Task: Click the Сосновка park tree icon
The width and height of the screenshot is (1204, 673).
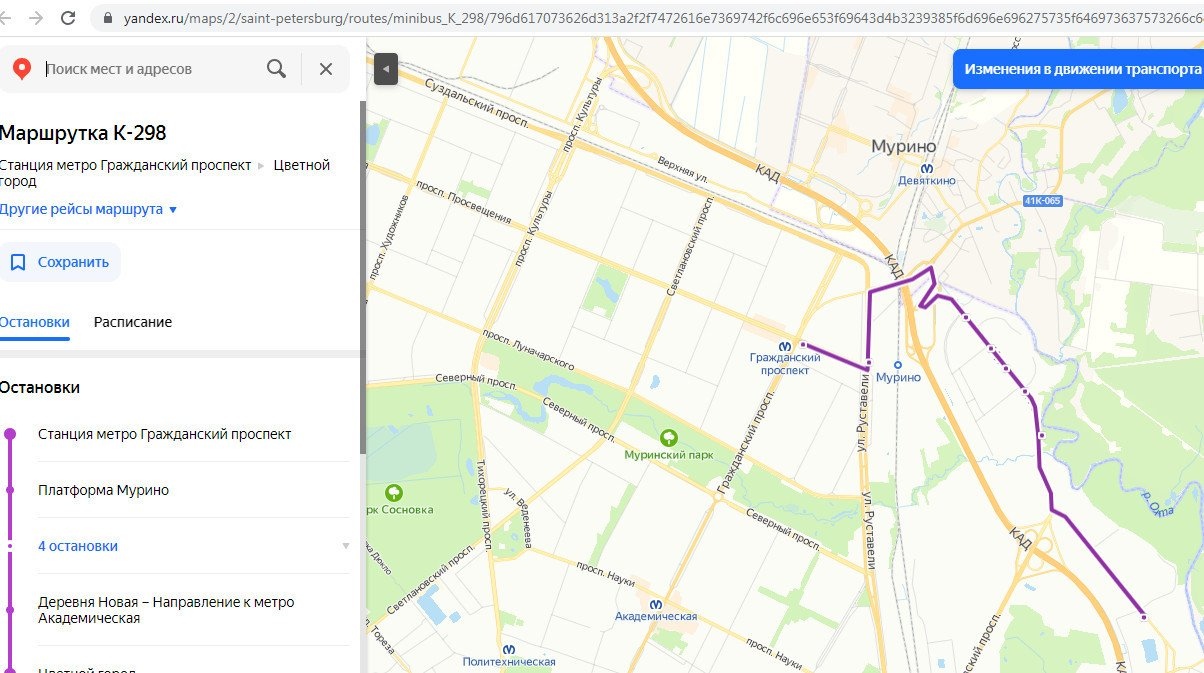Action: pyautogui.click(x=394, y=493)
